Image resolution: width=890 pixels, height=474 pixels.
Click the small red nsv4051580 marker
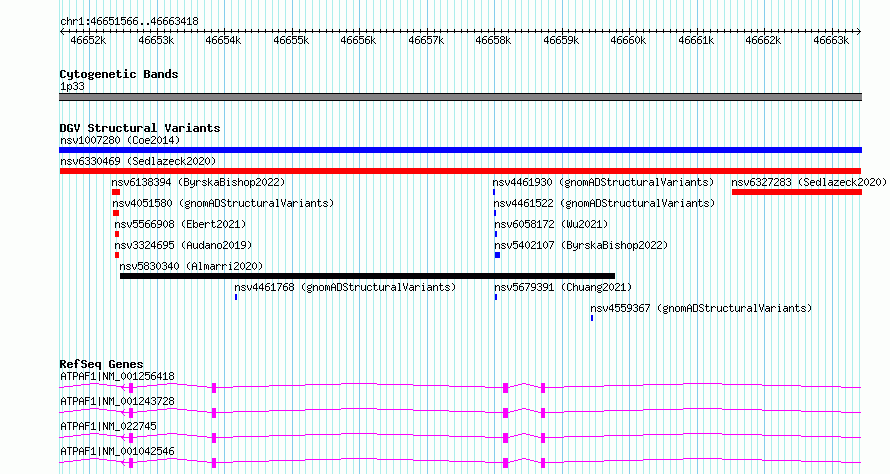coord(116,213)
